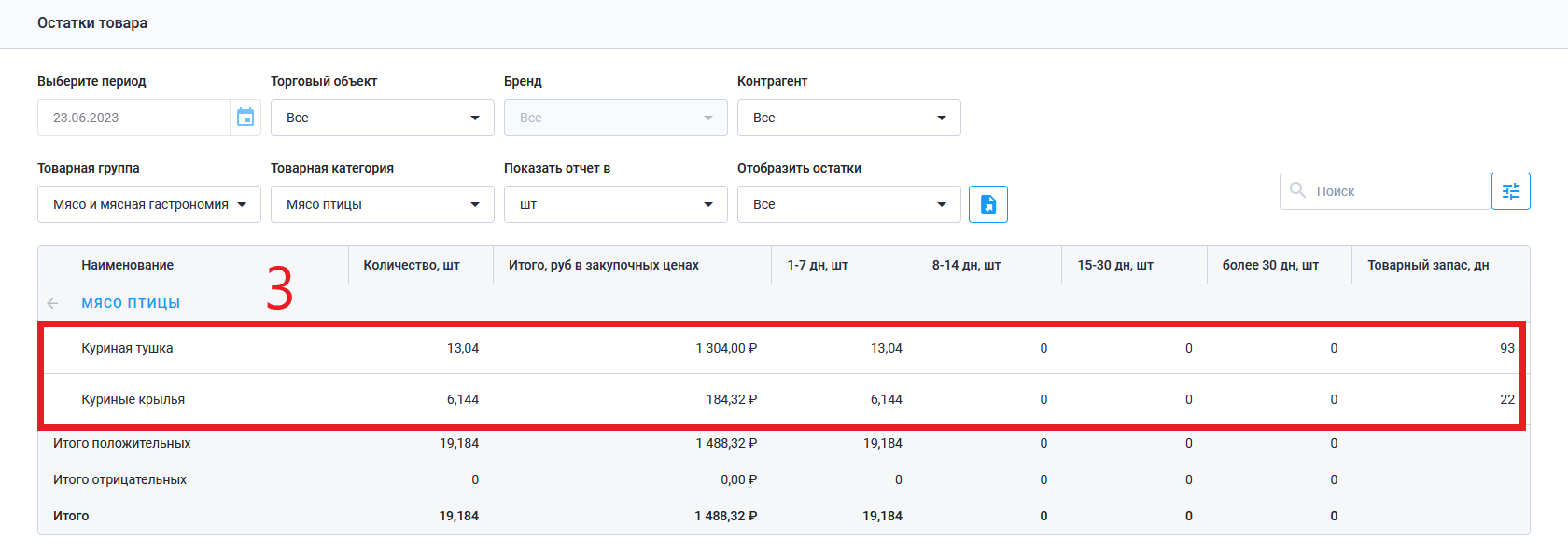Select the Куриные крылья row
Viewport: 1568px width, 554px height.
(x=133, y=399)
